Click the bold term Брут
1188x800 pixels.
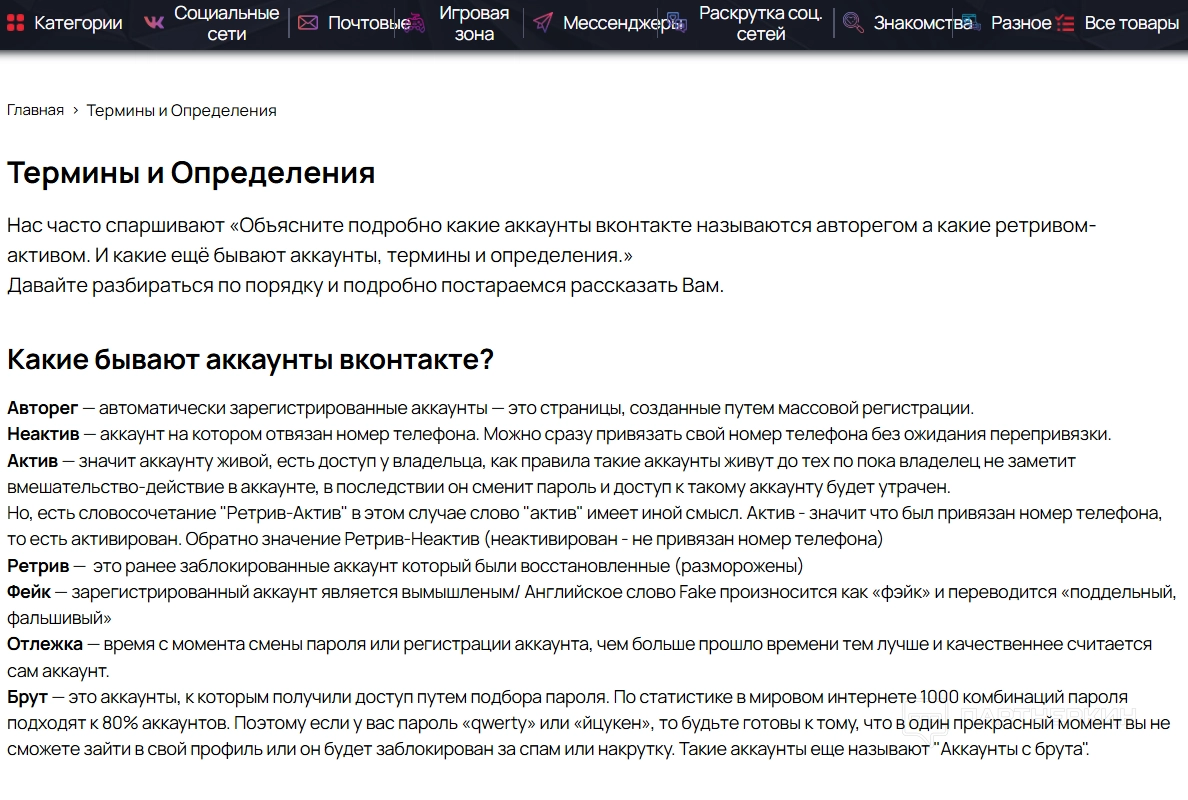tap(27, 697)
